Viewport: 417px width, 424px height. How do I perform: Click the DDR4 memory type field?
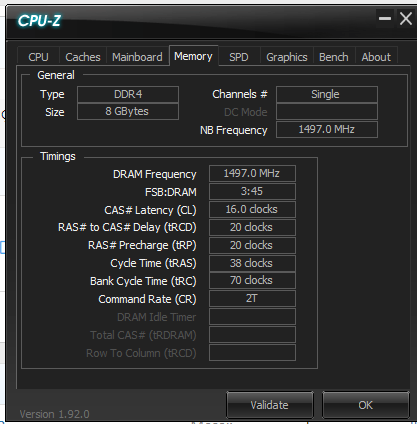click(x=128, y=94)
